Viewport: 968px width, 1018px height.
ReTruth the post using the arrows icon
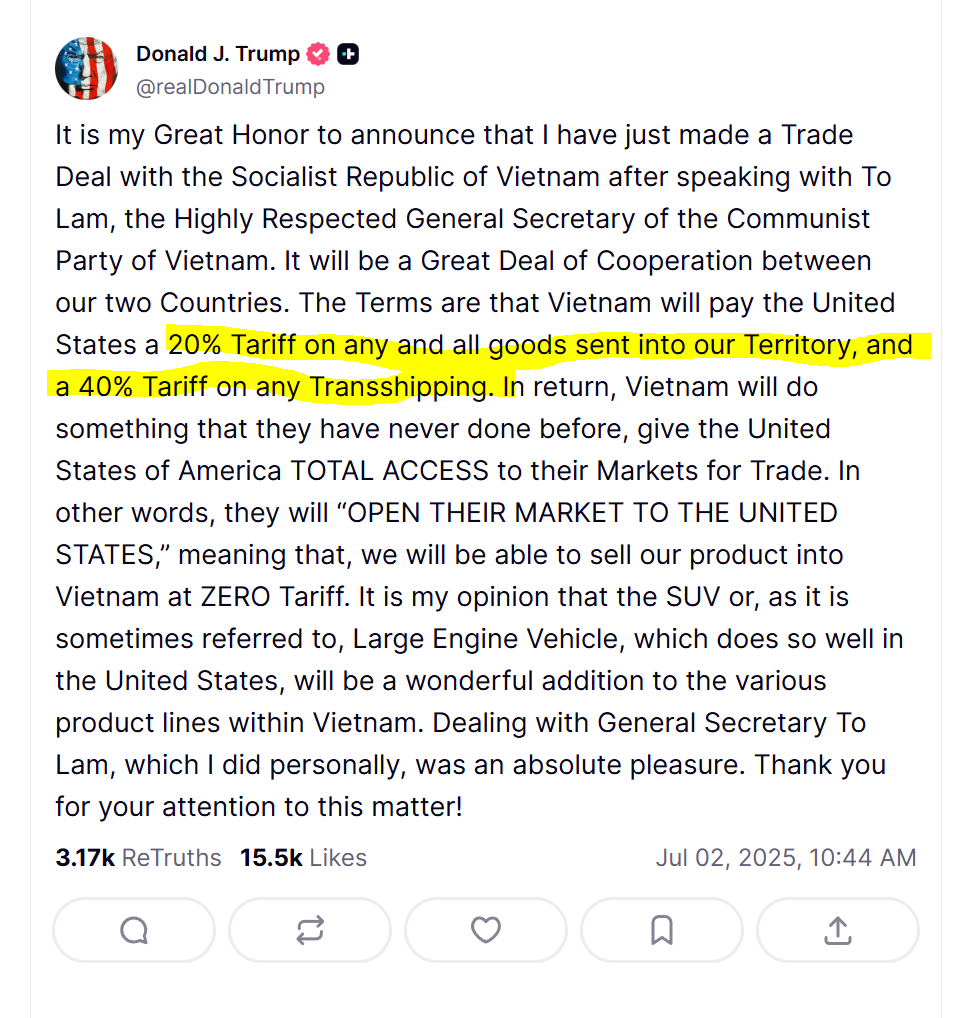click(310, 931)
